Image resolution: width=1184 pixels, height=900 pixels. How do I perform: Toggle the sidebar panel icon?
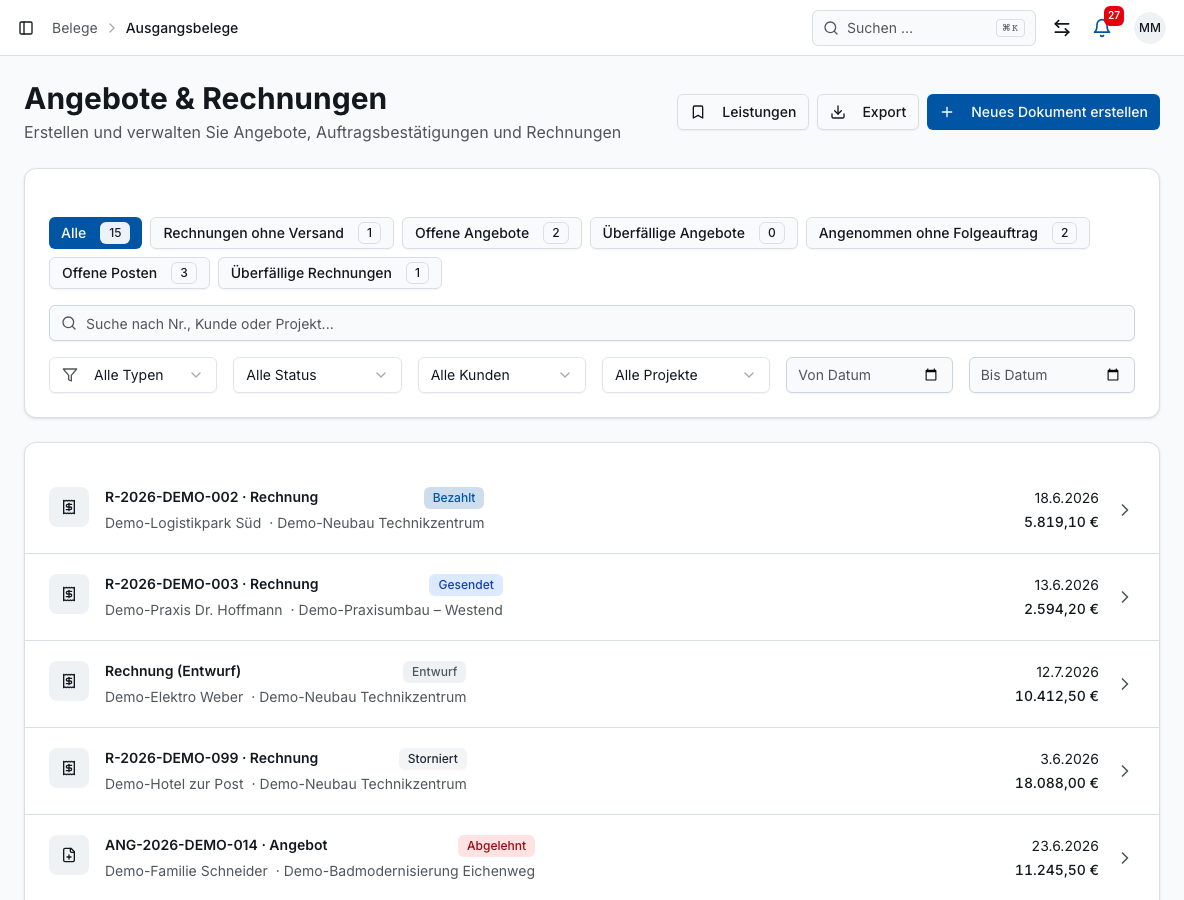click(26, 28)
